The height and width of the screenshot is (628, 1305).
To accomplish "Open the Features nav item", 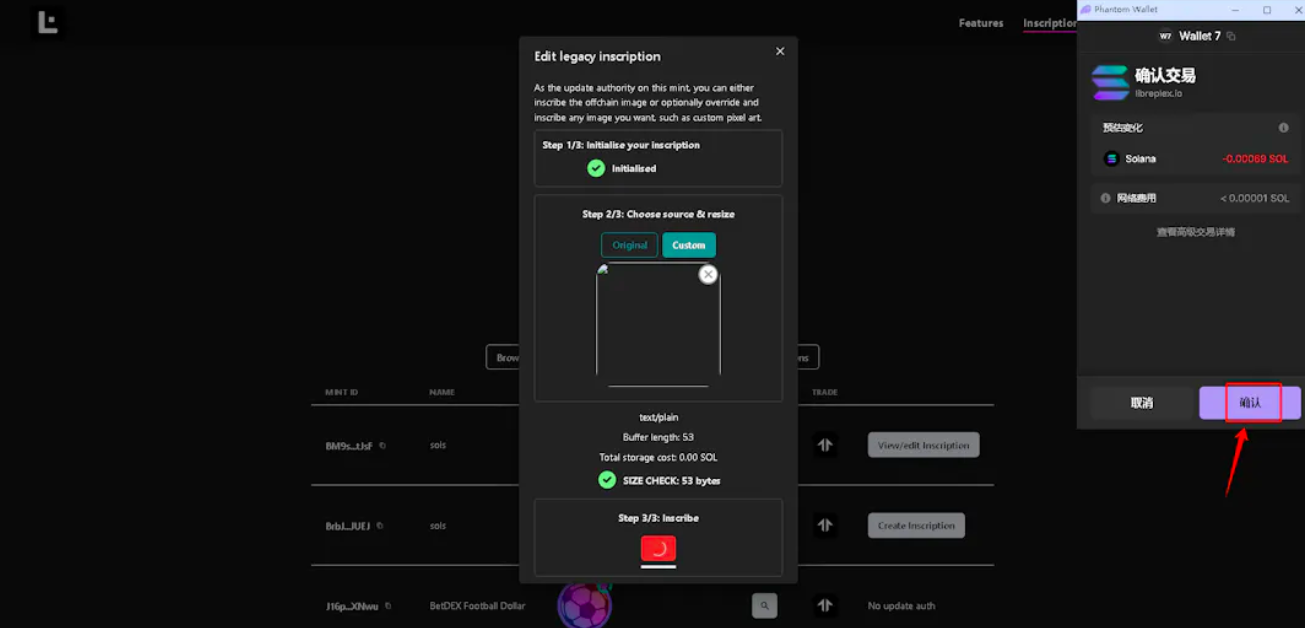I will (x=981, y=23).
